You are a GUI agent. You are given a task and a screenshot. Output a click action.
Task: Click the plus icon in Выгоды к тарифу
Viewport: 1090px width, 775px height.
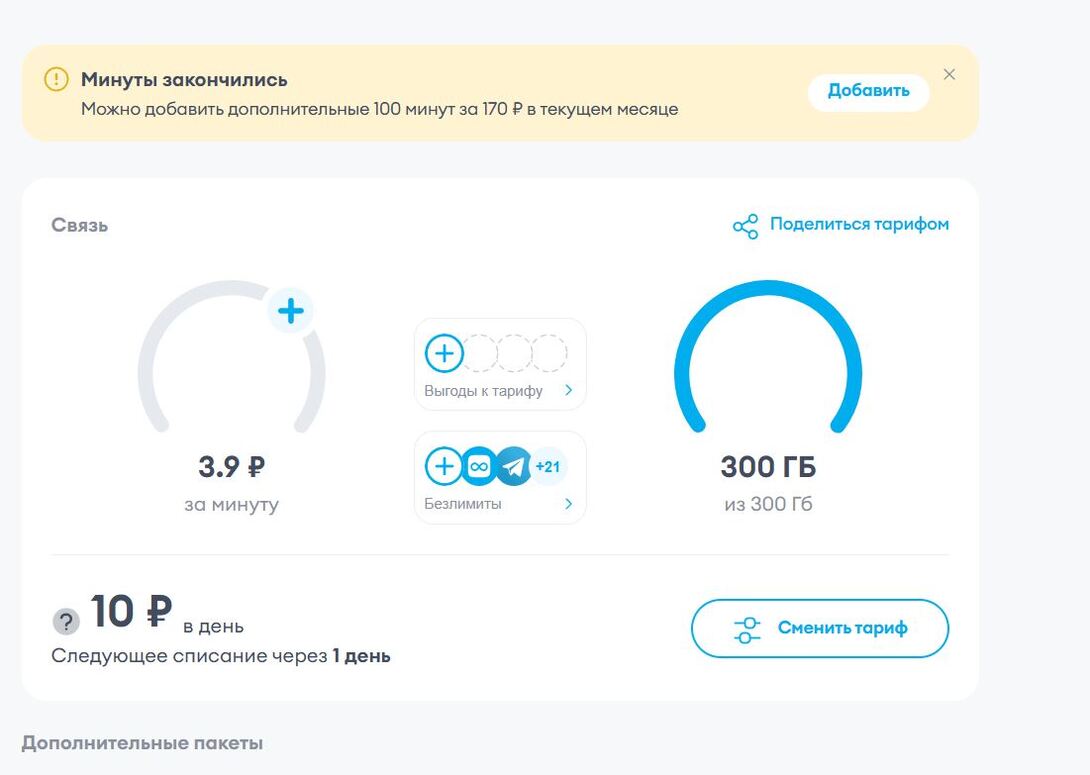click(x=444, y=353)
